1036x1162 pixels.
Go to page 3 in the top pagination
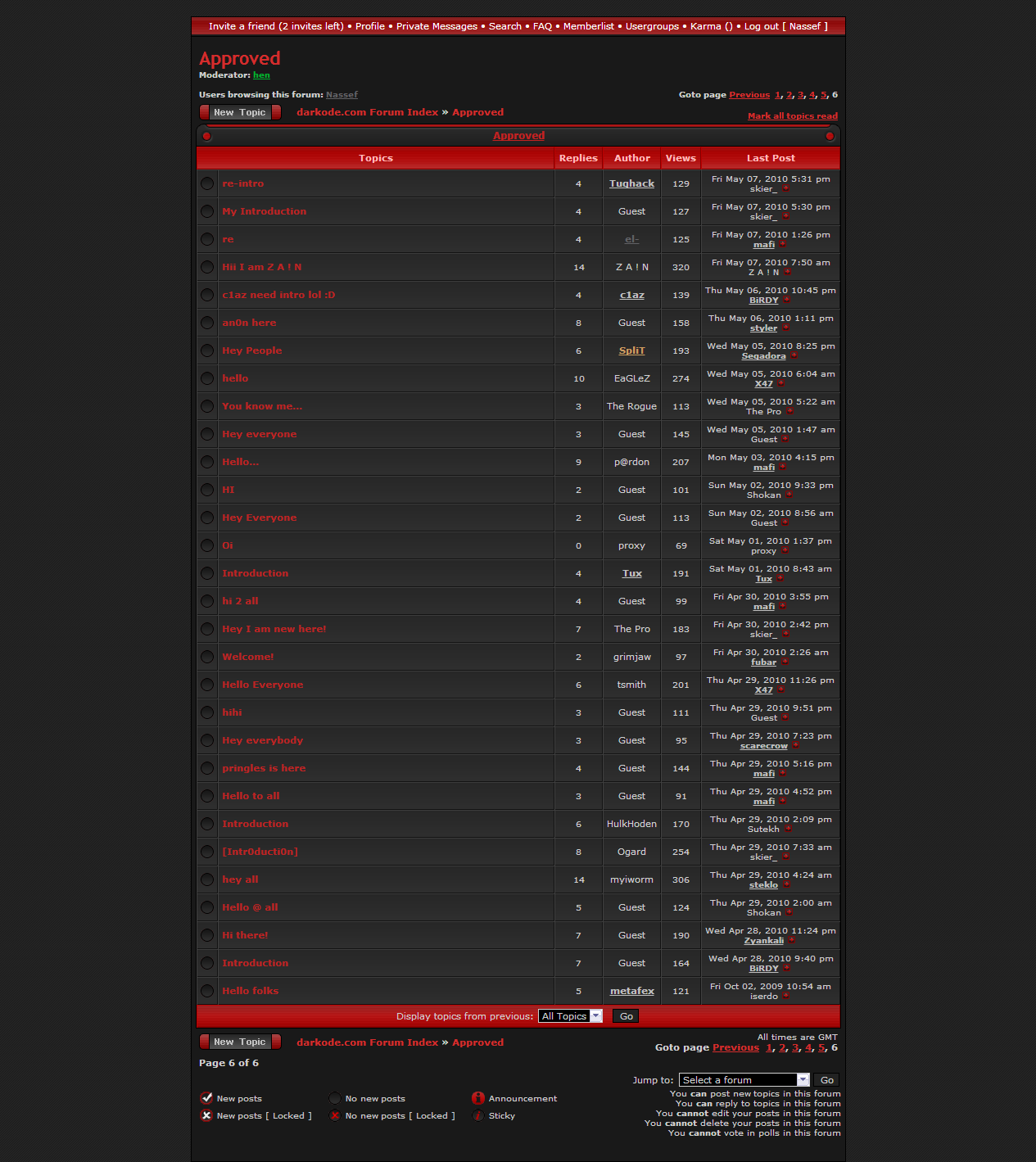click(800, 95)
